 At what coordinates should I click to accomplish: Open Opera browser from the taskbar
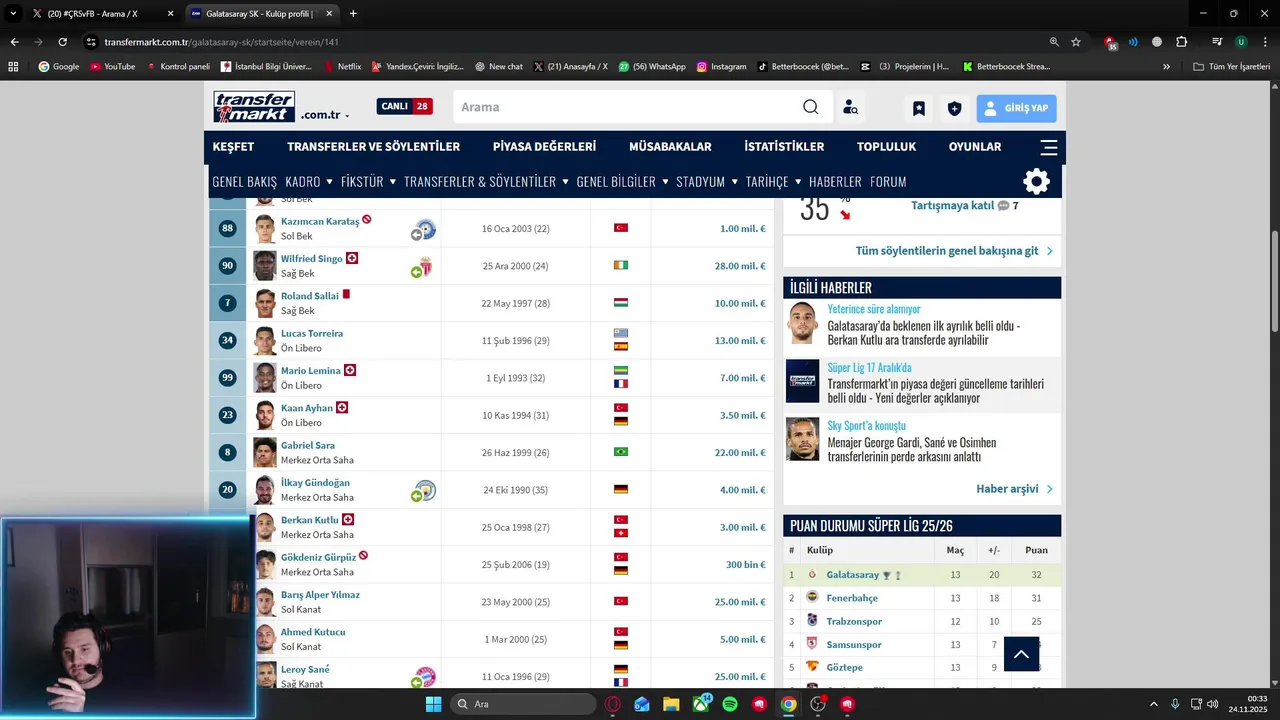[612, 704]
